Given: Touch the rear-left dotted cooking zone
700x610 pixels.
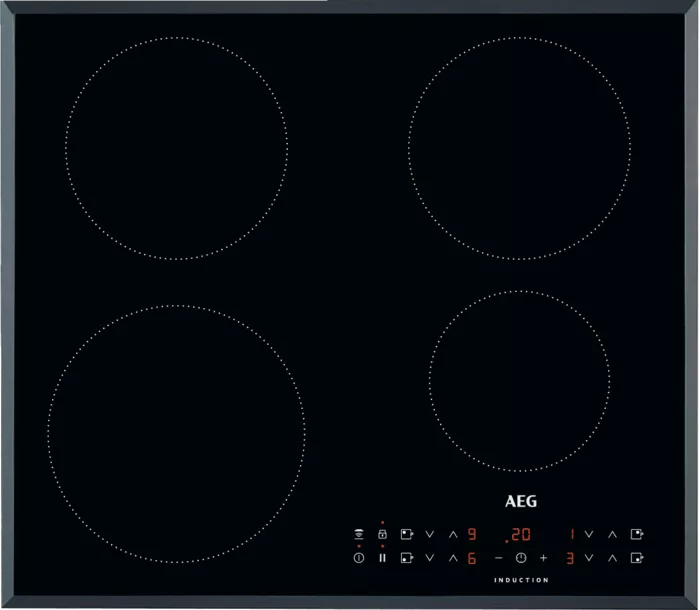Looking at the screenshot, I should coord(177,148).
